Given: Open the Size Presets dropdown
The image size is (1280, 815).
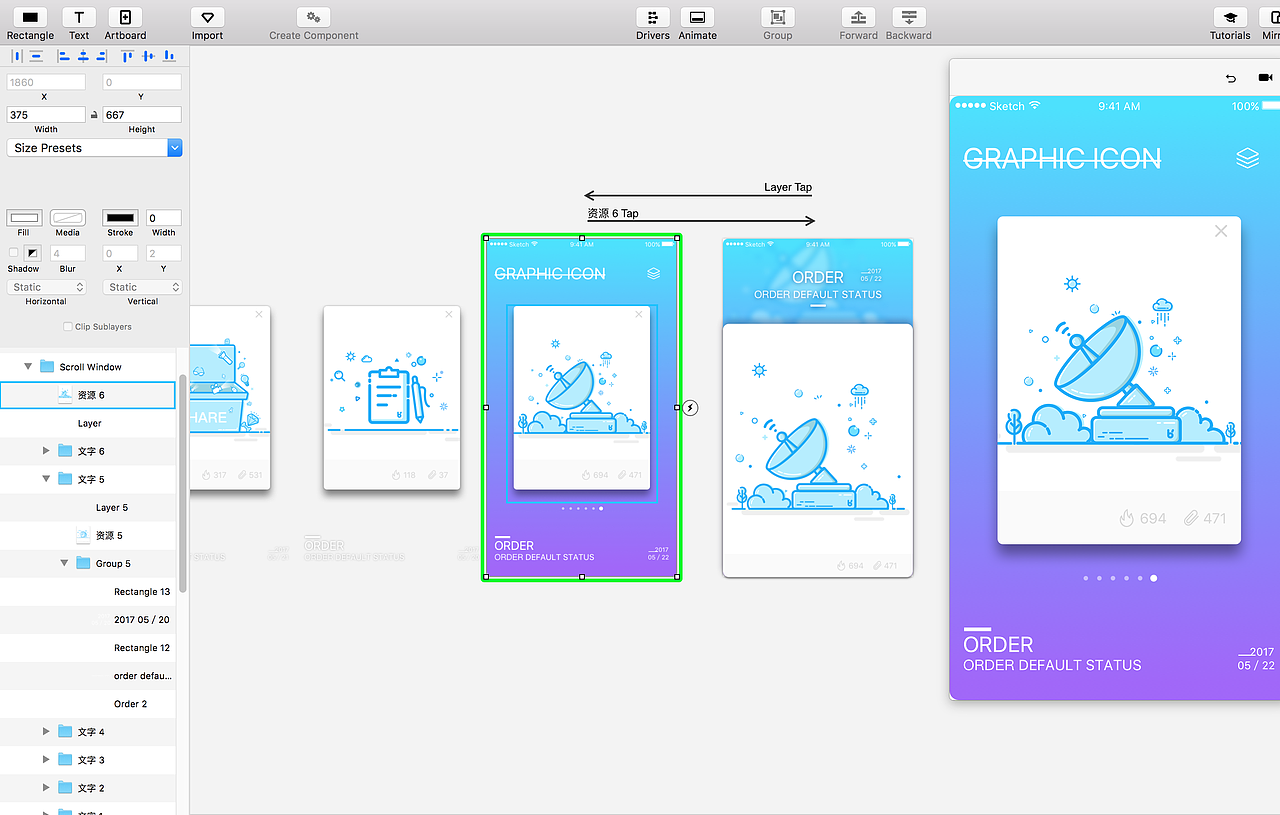Looking at the screenshot, I should (x=95, y=148).
